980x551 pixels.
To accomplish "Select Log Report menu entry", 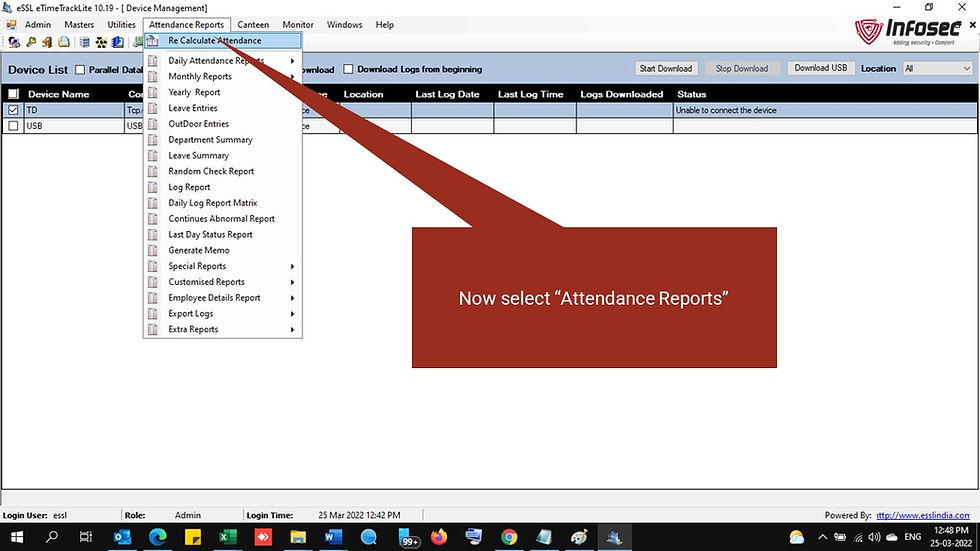I will click(223, 187).
